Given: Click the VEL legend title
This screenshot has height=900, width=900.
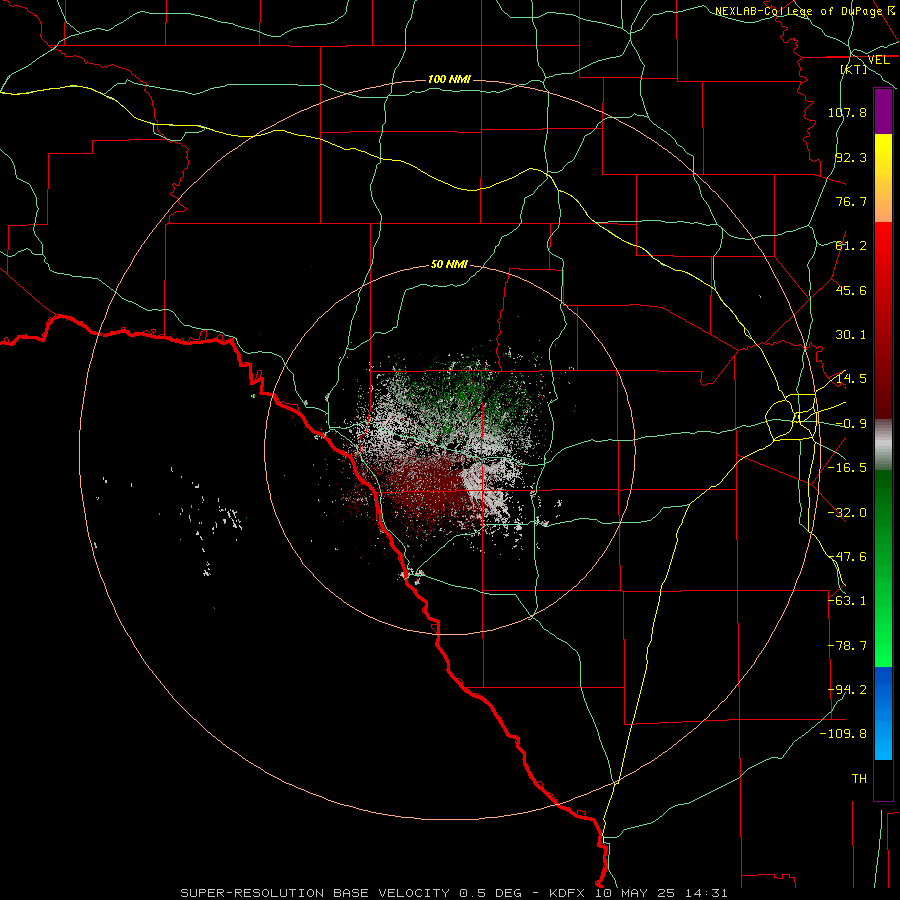Looking at the screenshot, I should tap(879, 60).
